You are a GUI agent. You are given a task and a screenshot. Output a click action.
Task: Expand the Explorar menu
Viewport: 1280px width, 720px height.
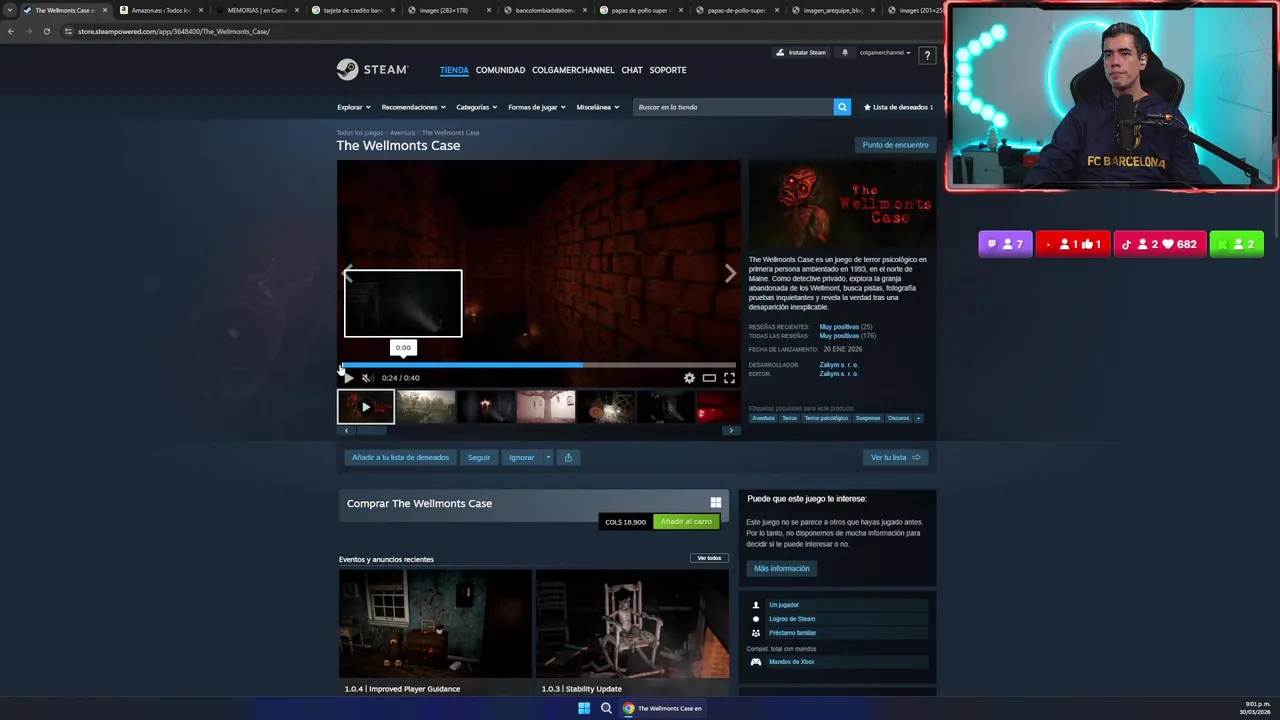(353, 107)
